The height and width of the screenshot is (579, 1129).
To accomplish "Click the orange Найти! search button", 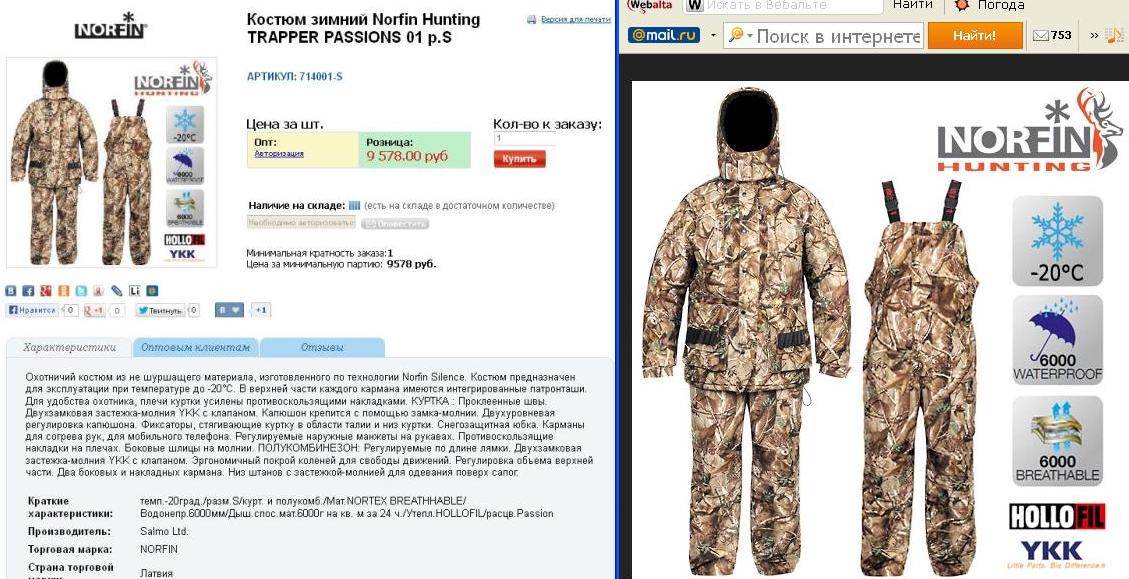I will coord(975,35).
